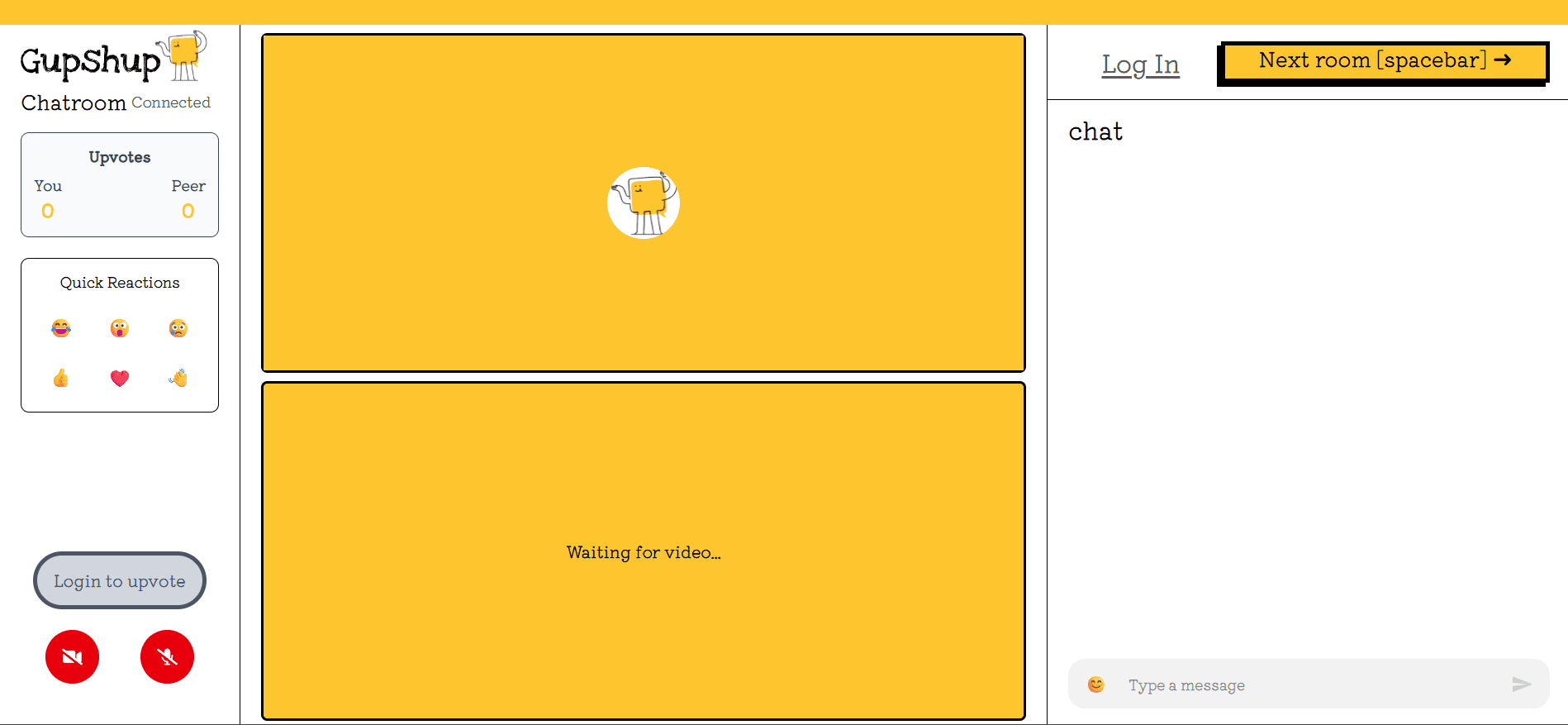Send the surprised face quick reaction
Screen dimensions: 1568x725
tap(120, 328)
